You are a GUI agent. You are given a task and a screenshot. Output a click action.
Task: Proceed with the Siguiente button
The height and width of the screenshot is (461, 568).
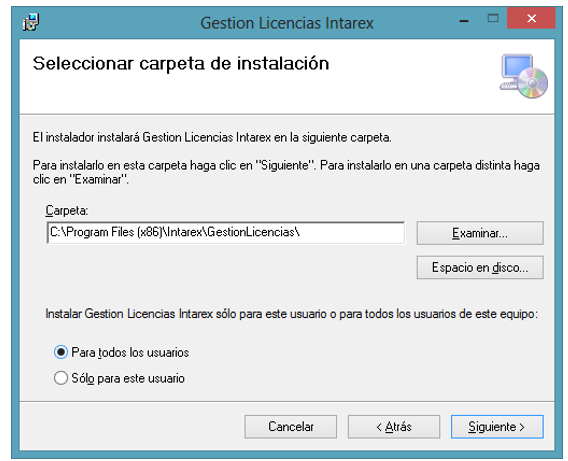(497, 427)
